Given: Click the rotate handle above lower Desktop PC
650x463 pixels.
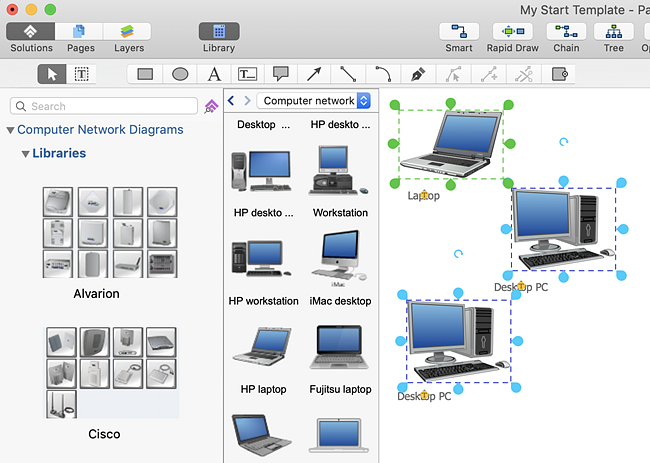Looking at the screenshot, I should click(x=458, y=254).
